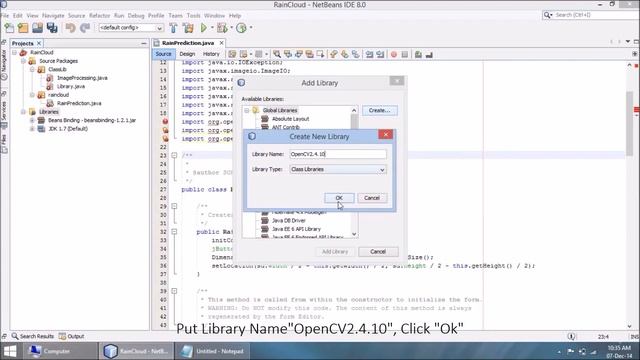Expand the JDK 1.7 (Default) node
The height and width of the screenshot is (360, 640).
(32, 129)
